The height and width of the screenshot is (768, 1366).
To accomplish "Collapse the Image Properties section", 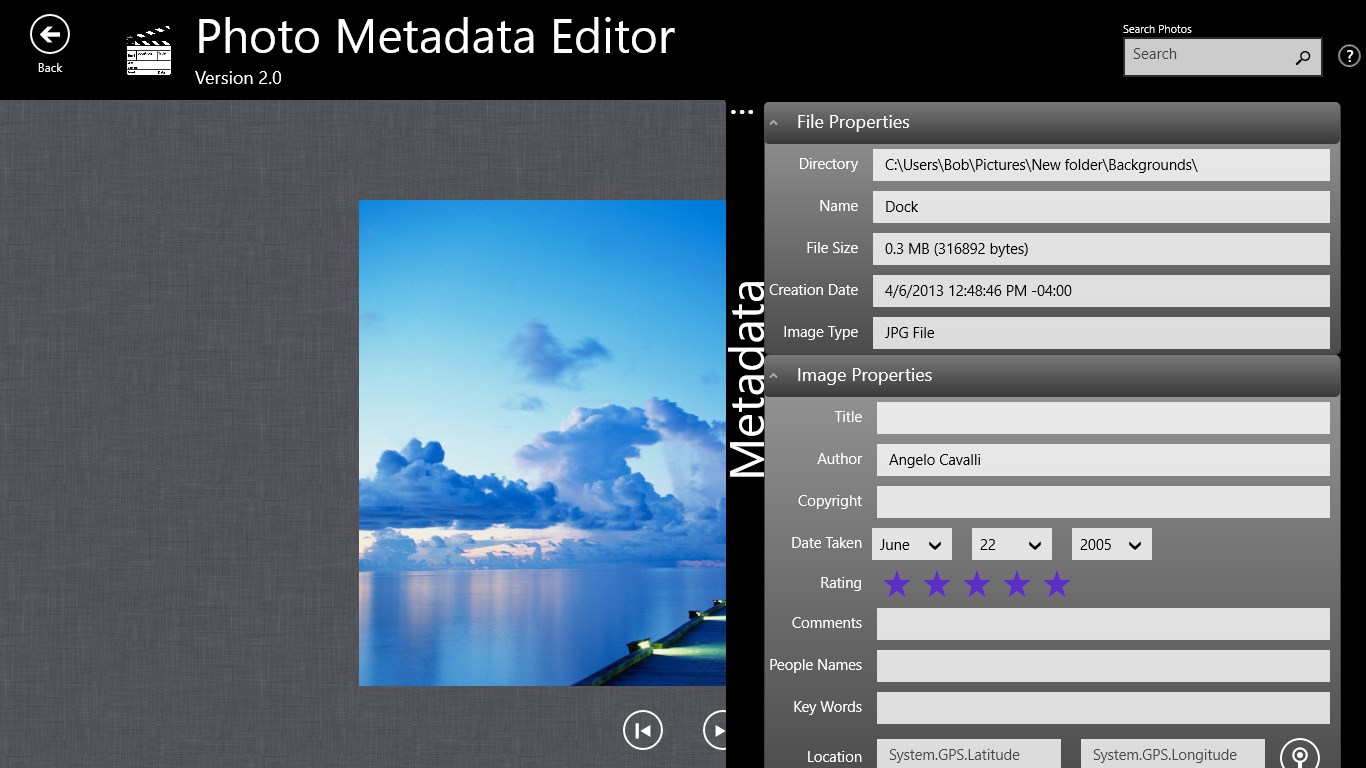I will pos(774,376).
